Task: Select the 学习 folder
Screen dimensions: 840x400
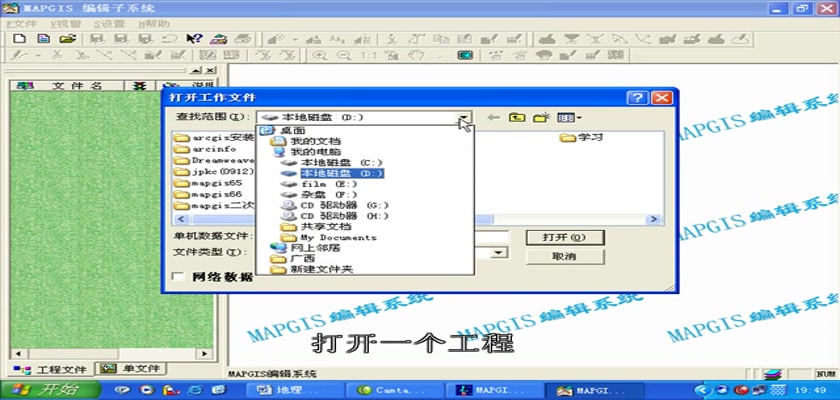Action: coord(581,138)
